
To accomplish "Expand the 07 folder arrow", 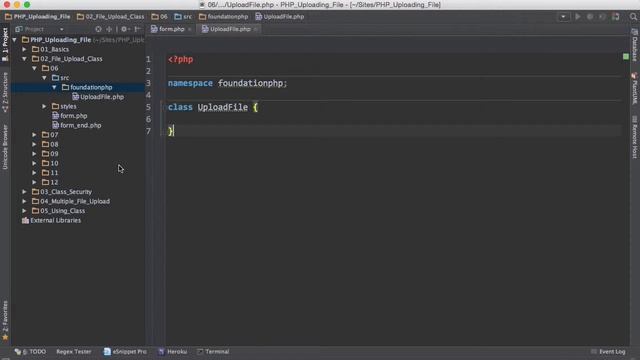I will 35,135.
